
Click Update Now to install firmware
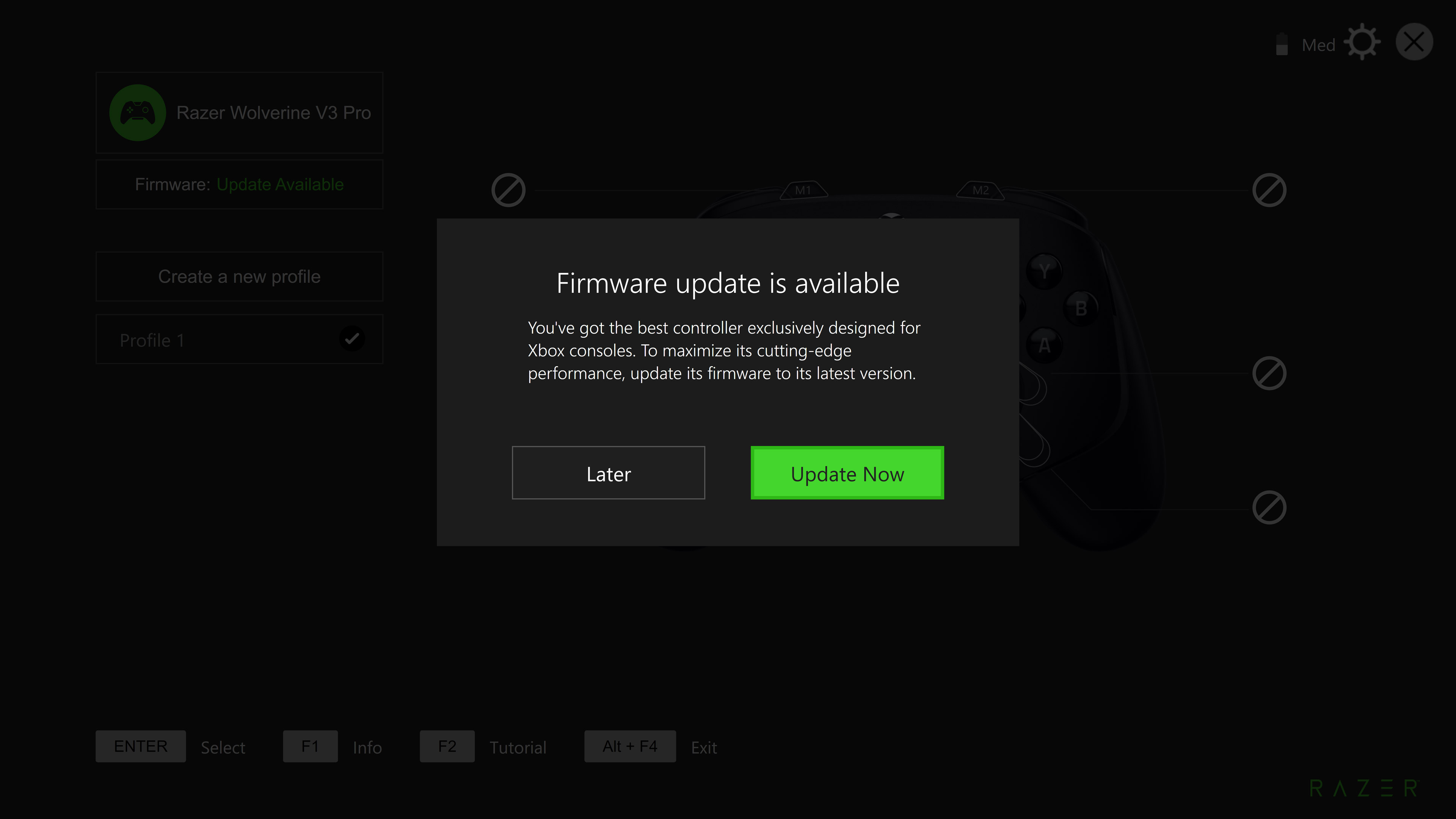tap(848, 472)
